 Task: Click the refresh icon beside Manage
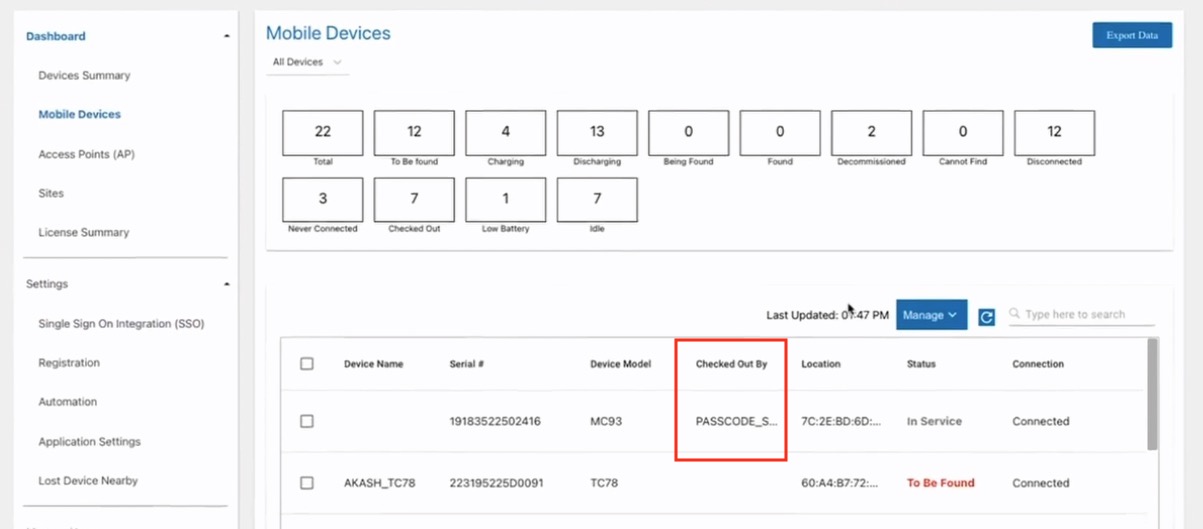[986, 316]
